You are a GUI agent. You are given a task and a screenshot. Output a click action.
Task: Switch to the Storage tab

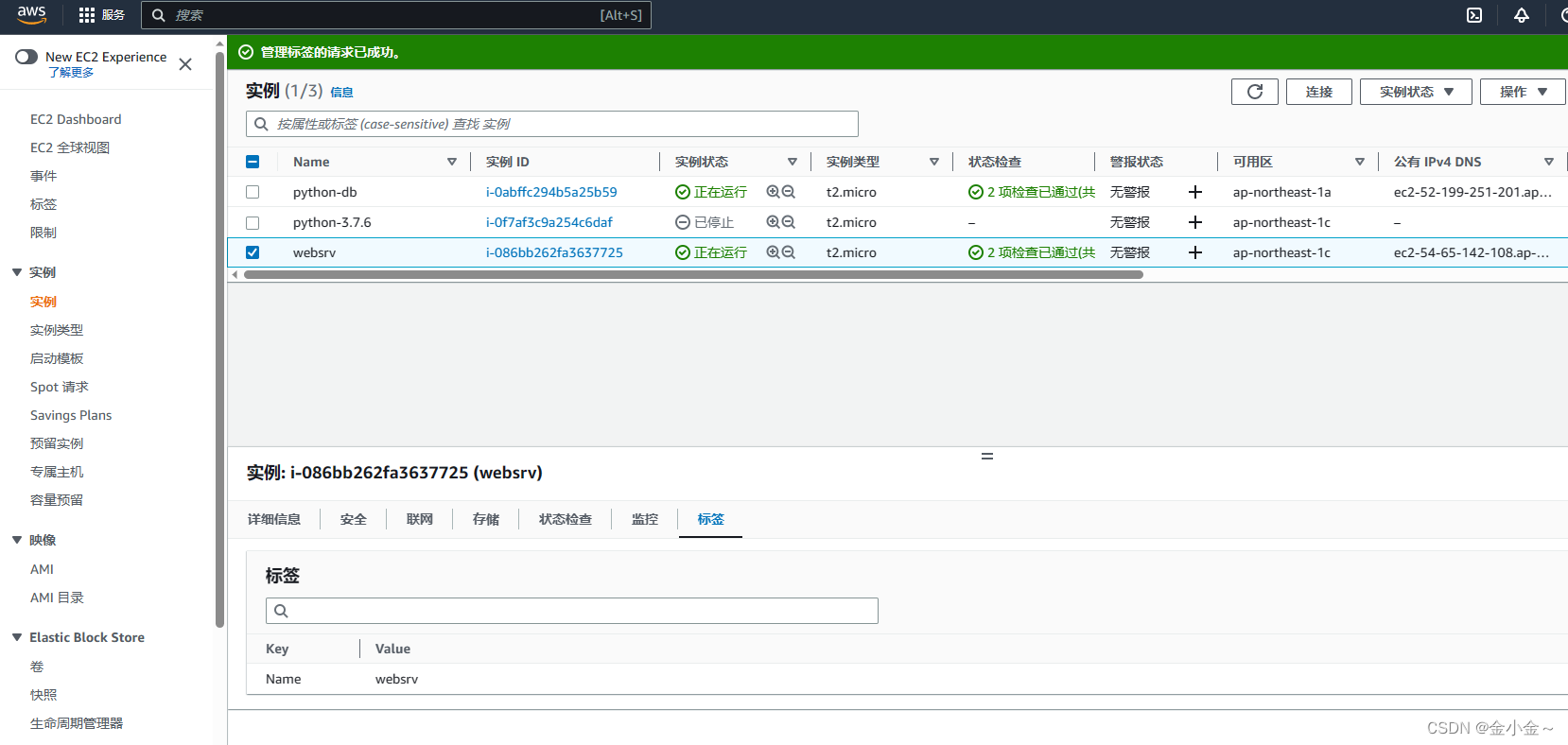(486, 519)
